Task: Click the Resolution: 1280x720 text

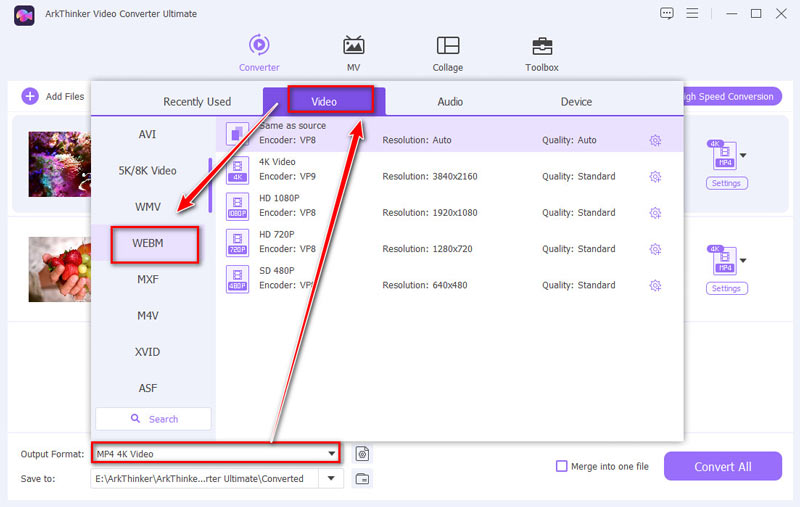Action: [x=427, y=249]
